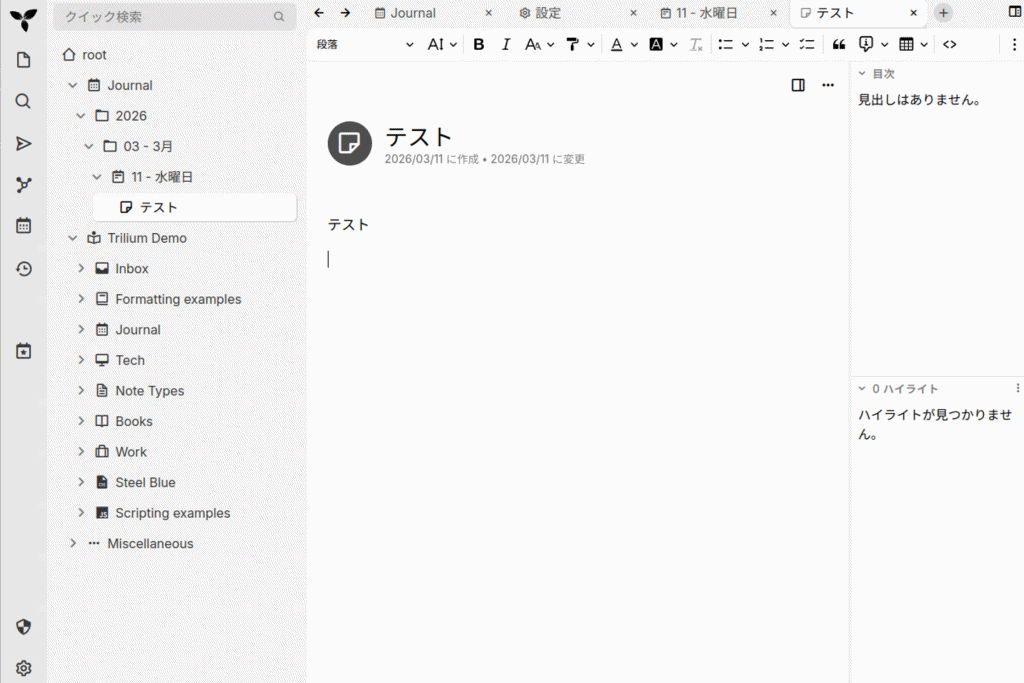Open the 段落 paragraph style dropdown
1024x683 pixels.
(x=365, y=44)
